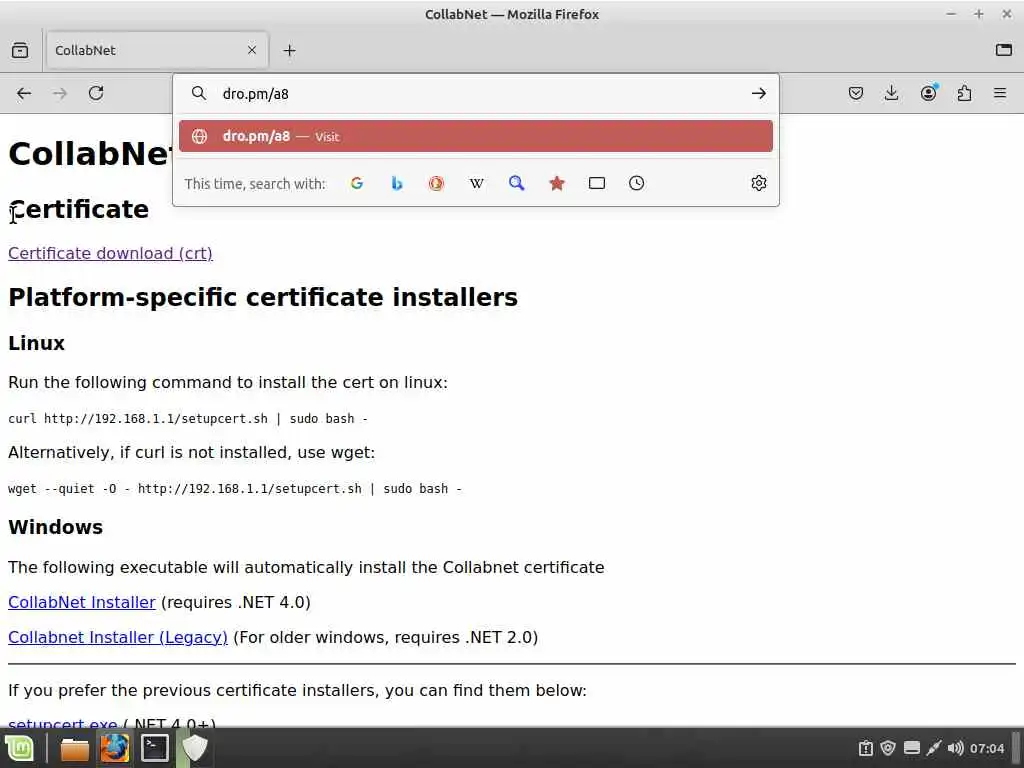Viewport: 1024px width, 768px height.
Task: Visit the dro.pm/a8 suggestion
Action: tap(475, 136)
